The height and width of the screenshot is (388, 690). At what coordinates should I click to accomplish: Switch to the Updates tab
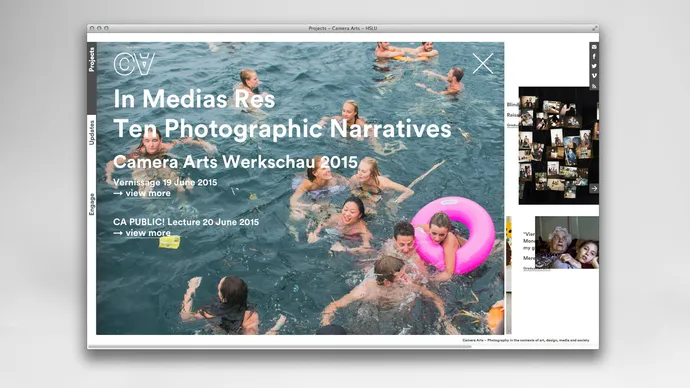[92, 132]
